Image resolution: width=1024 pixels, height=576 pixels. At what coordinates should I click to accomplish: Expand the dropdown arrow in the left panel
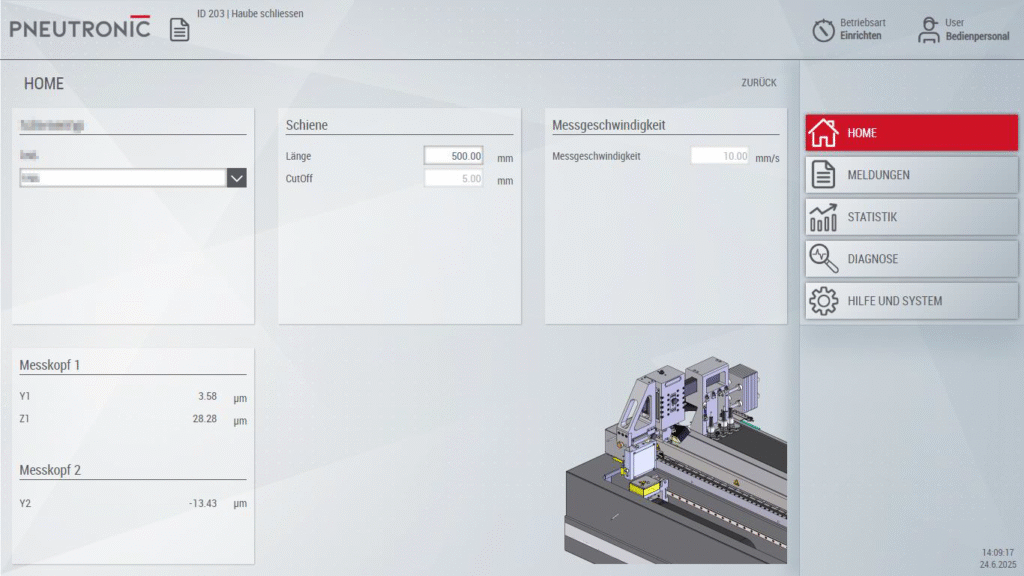click(x=237, y=178)
